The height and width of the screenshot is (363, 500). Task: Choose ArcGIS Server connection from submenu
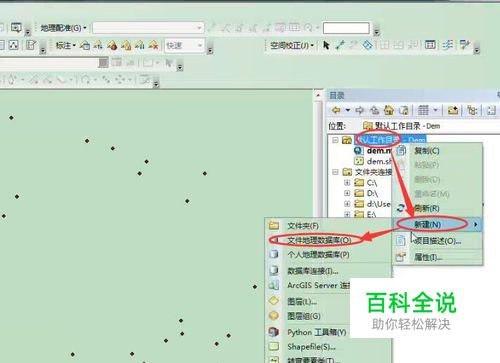(x=308, y=285)
